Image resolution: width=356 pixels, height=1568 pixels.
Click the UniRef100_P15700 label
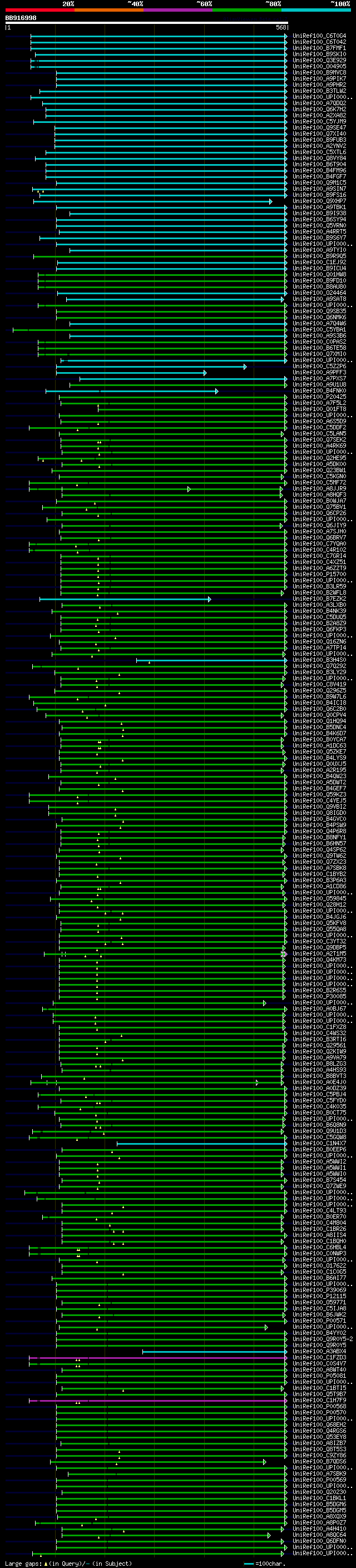click(x=319, y=574)
